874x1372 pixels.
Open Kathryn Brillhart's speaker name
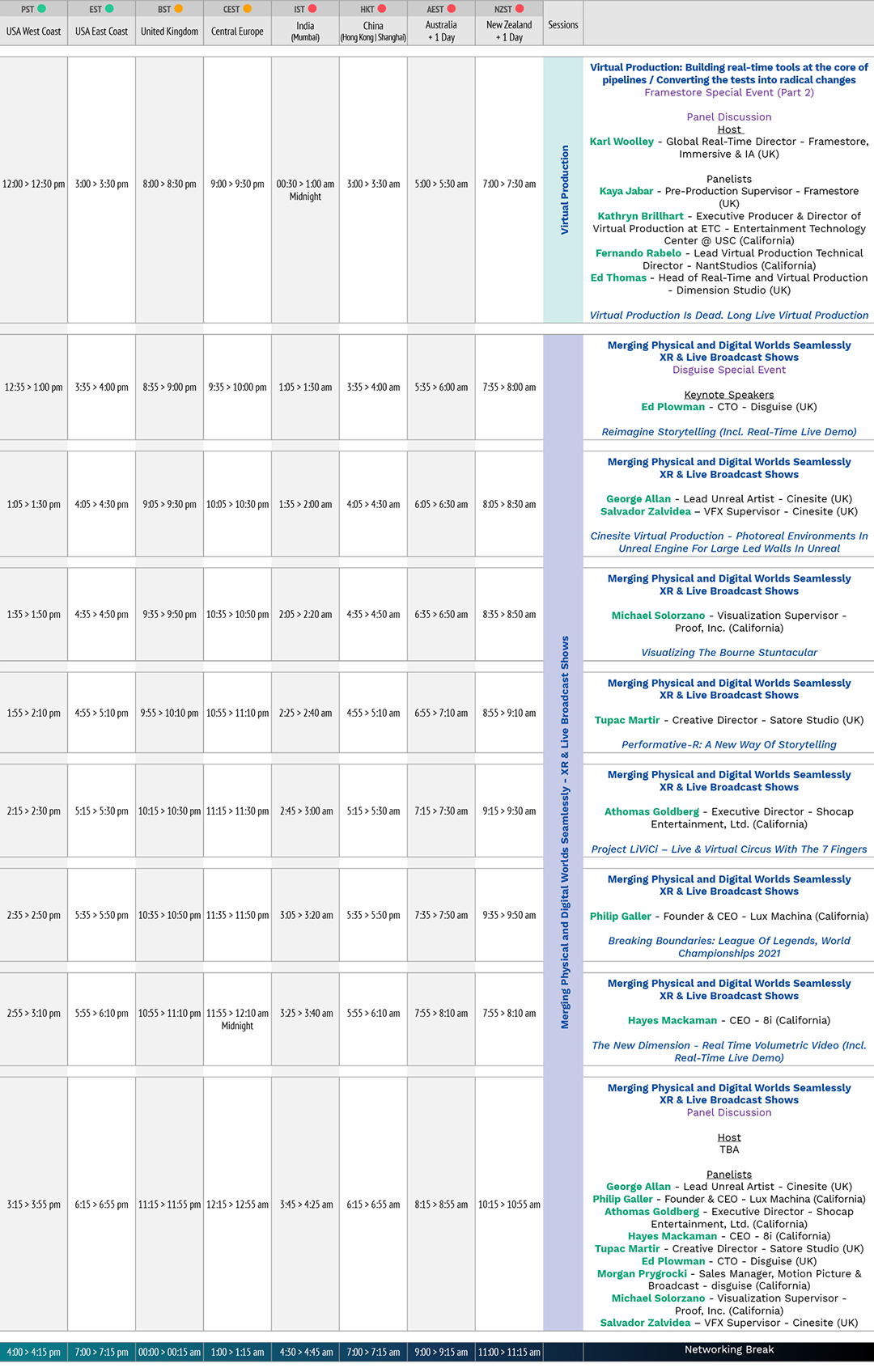(641, 216)
